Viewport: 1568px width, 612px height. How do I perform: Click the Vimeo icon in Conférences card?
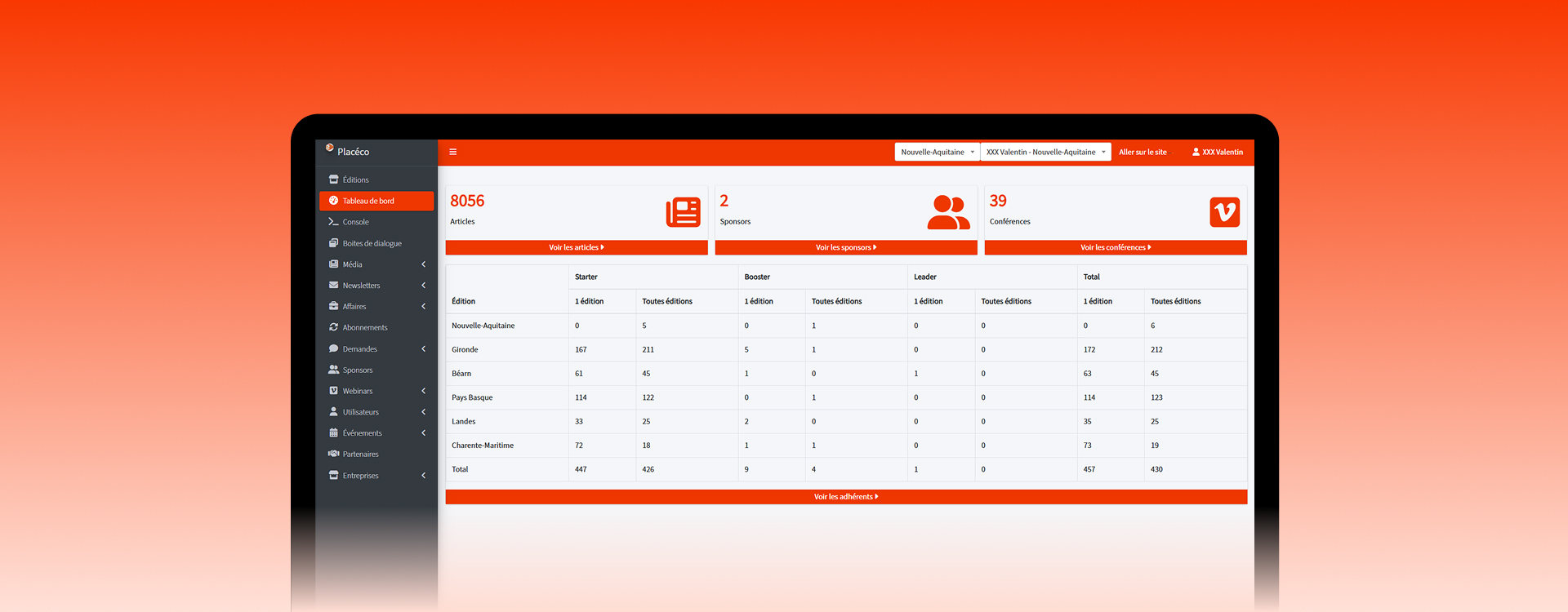(1224, 212)
